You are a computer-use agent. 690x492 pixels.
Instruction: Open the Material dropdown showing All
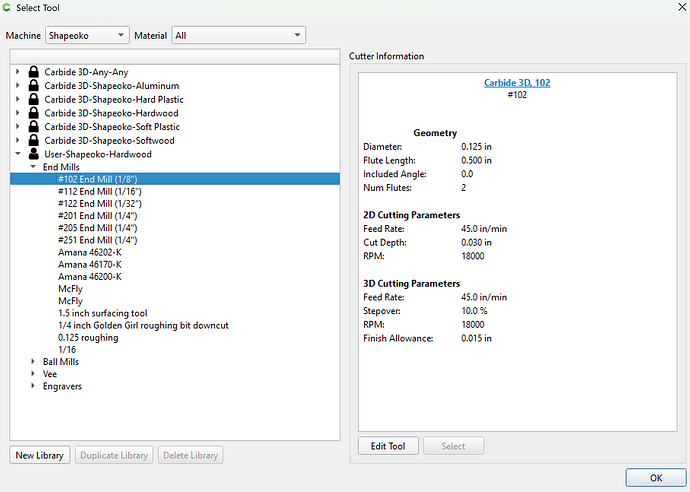(x=239, y=35)
